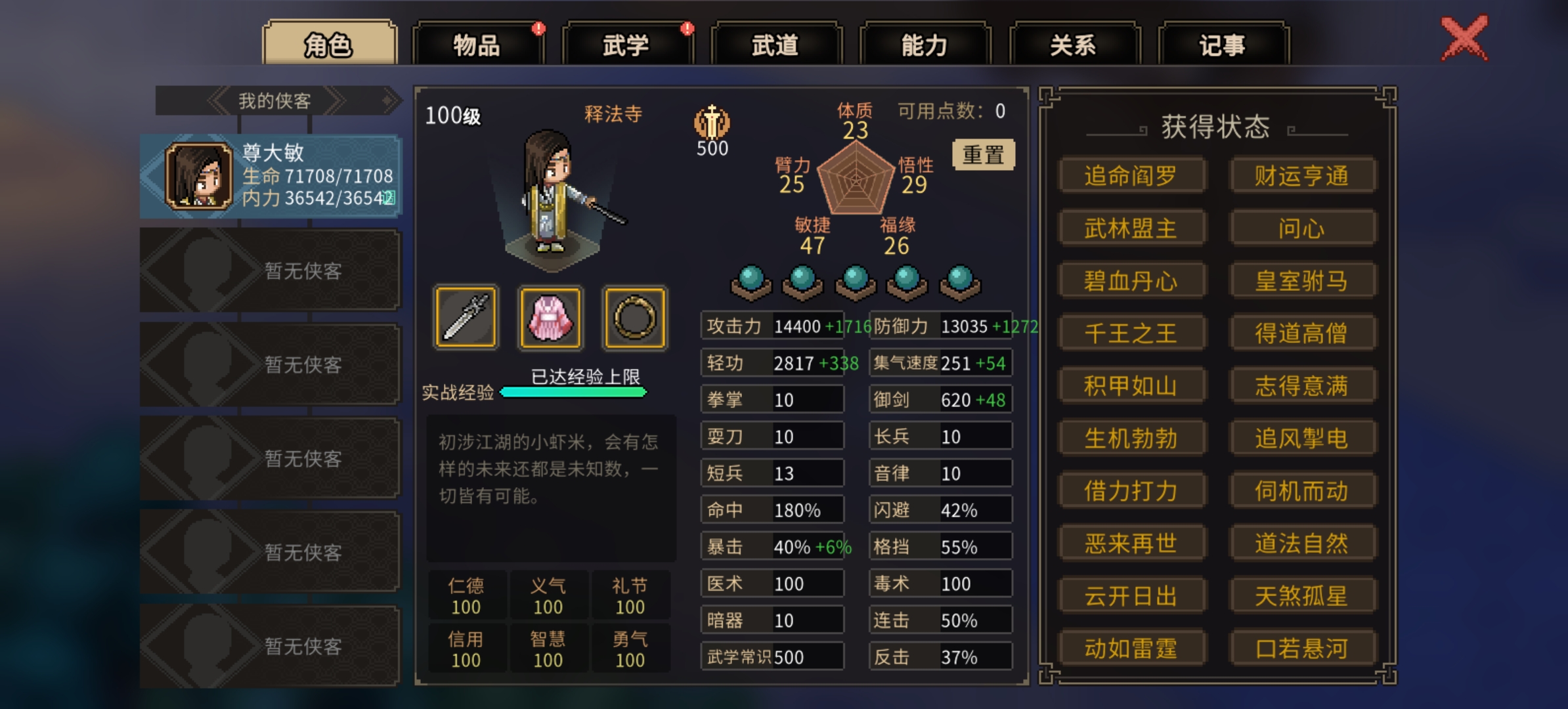Open the ring accessory slot
Viewport: 1568px width, 709px height.
[635, 318]
